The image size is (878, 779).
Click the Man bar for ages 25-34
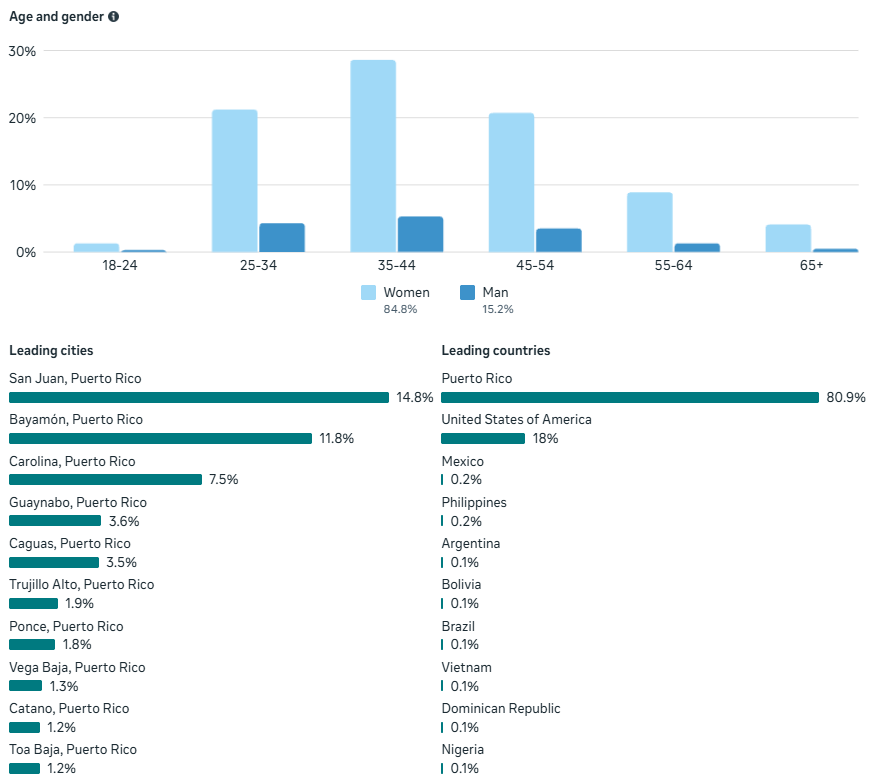click(282, 237)
